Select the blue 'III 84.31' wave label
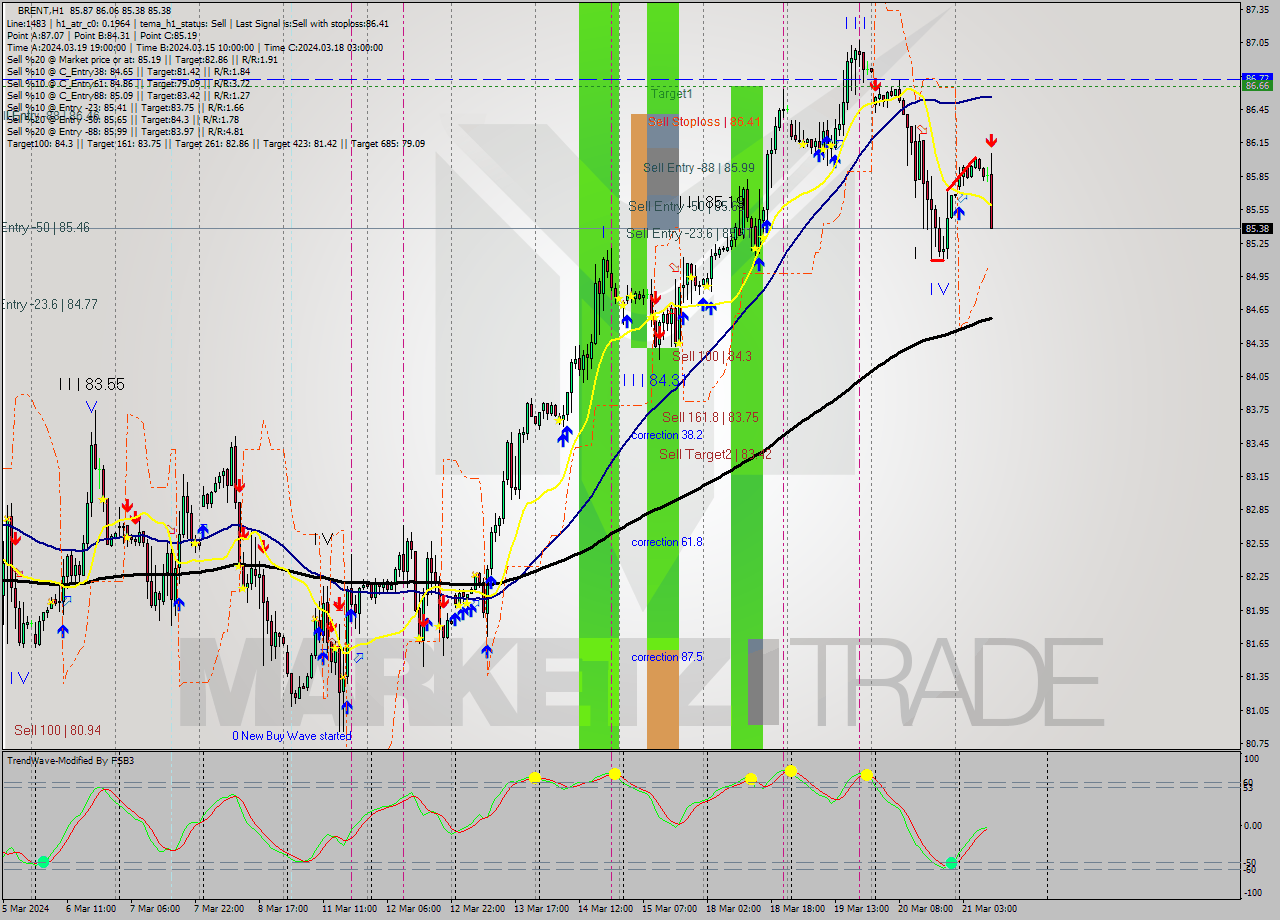This screenshot has height=920, width=1280. 655,380
